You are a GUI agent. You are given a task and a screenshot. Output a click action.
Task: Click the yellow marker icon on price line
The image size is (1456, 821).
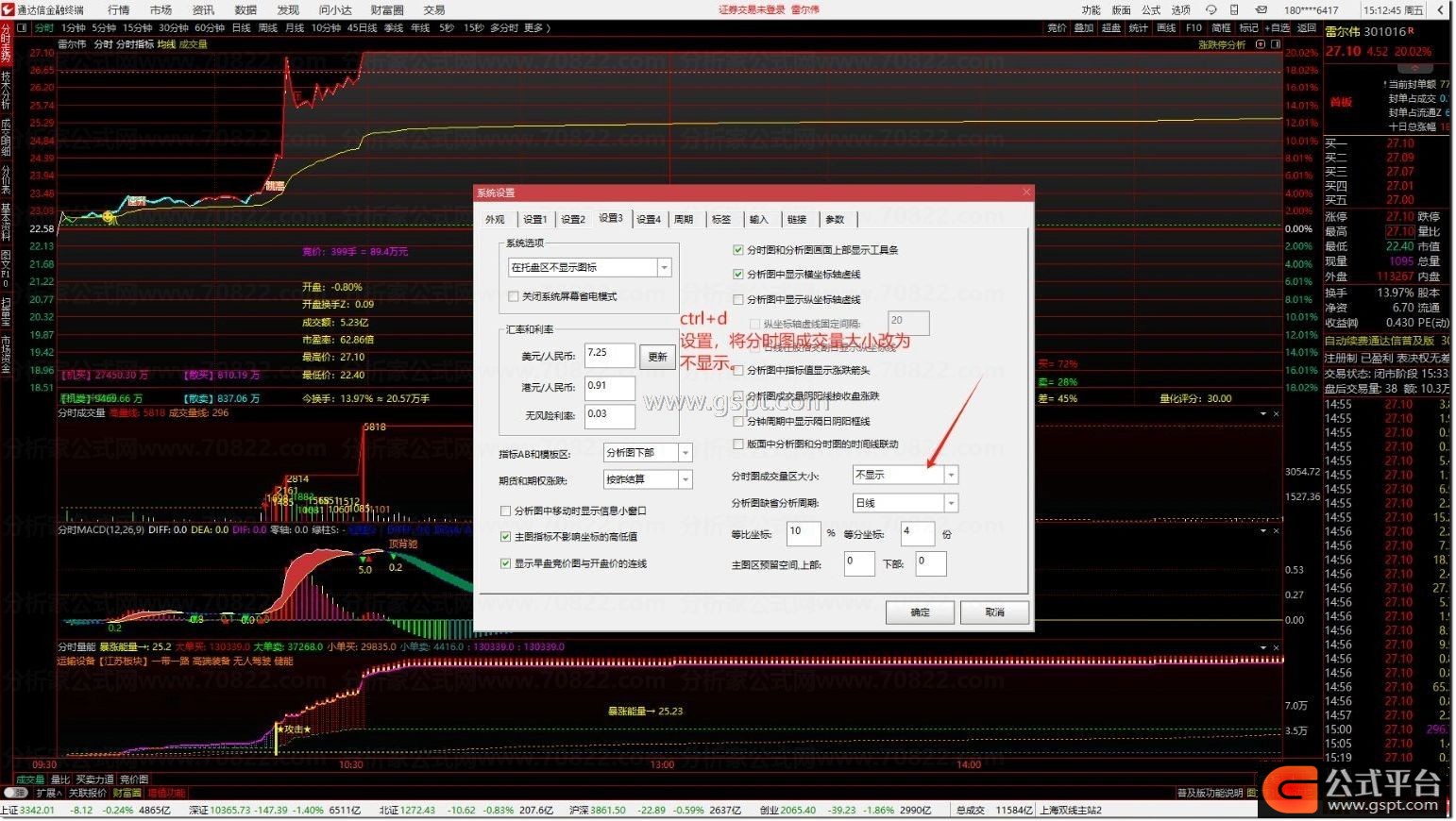[x=109, y=218]
